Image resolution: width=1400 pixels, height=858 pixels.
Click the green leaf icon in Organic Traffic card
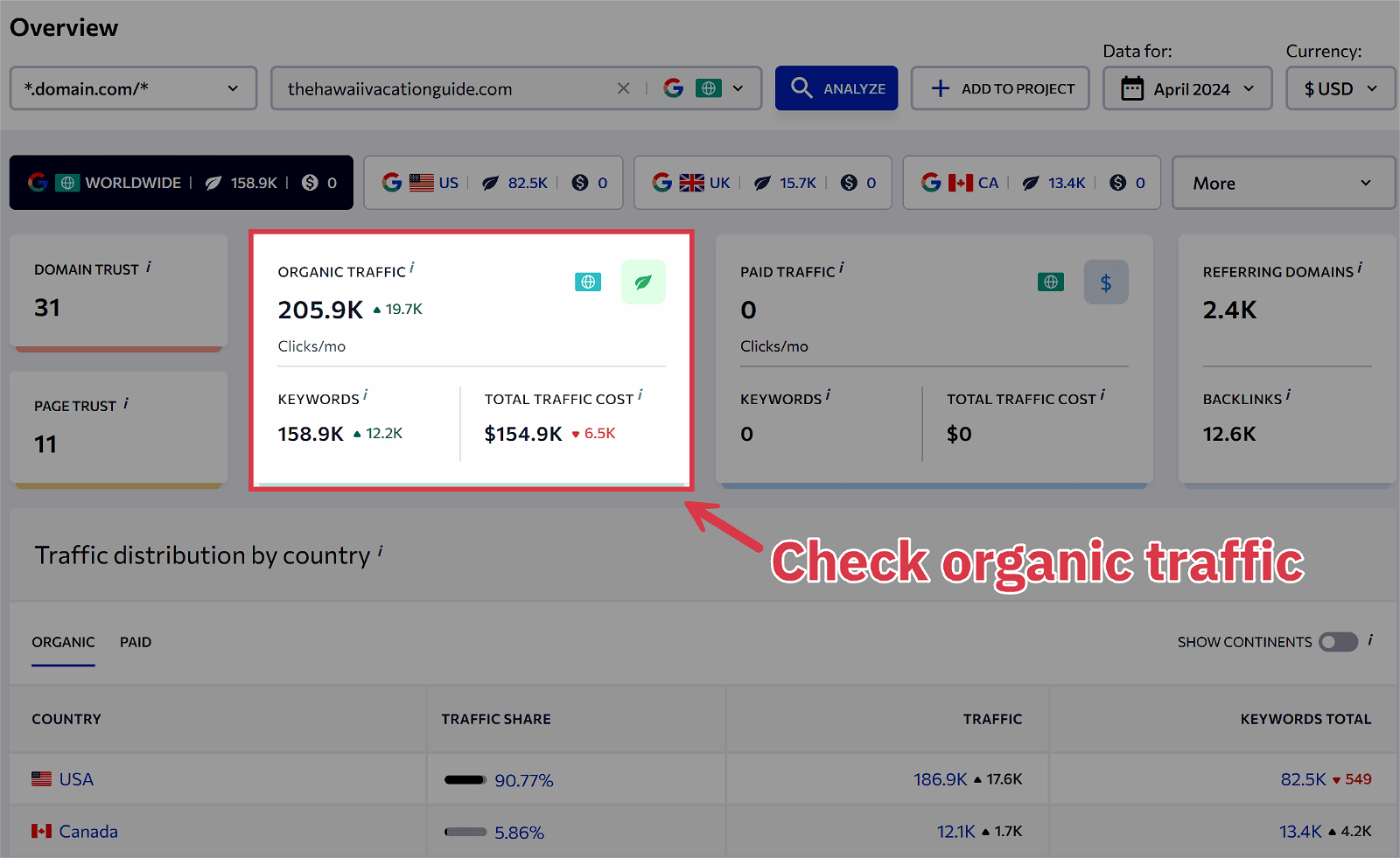pos(643,283)
